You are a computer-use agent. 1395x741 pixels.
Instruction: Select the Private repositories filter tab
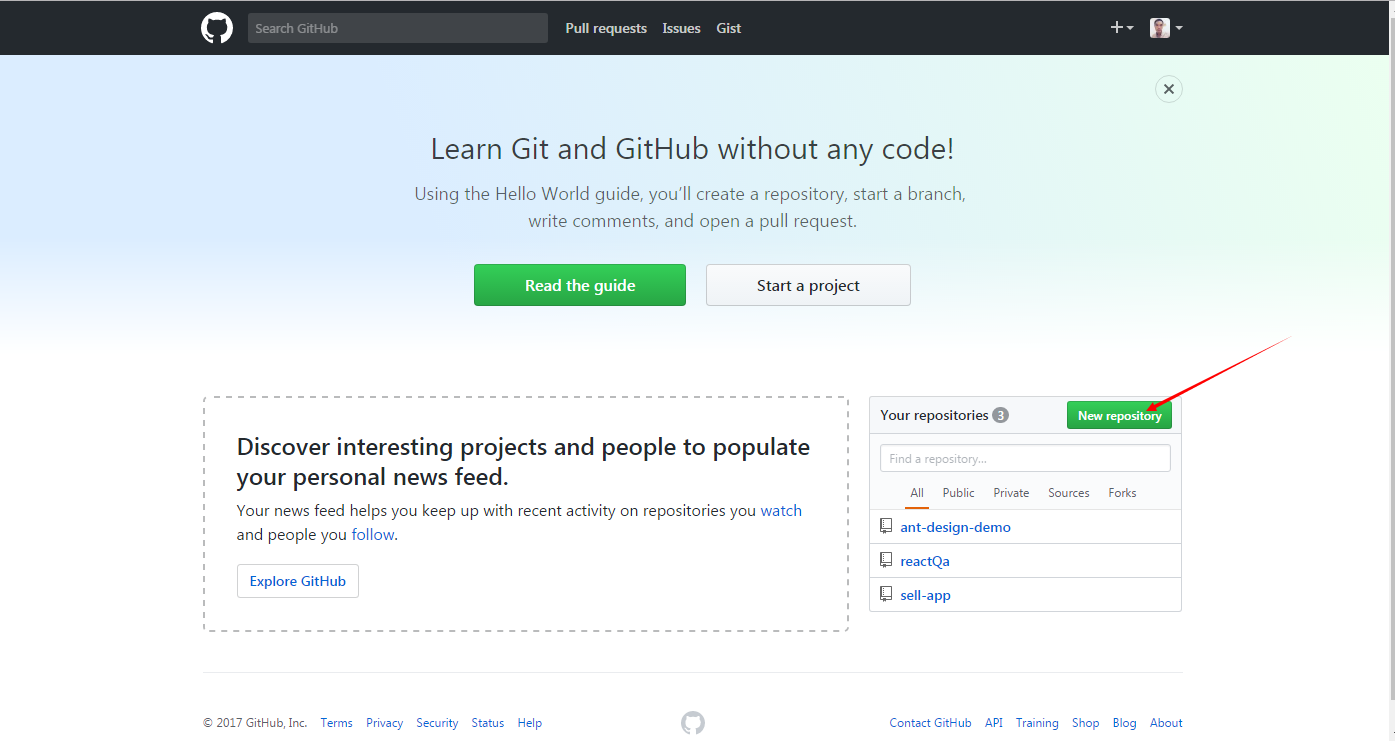point(1011,493)
